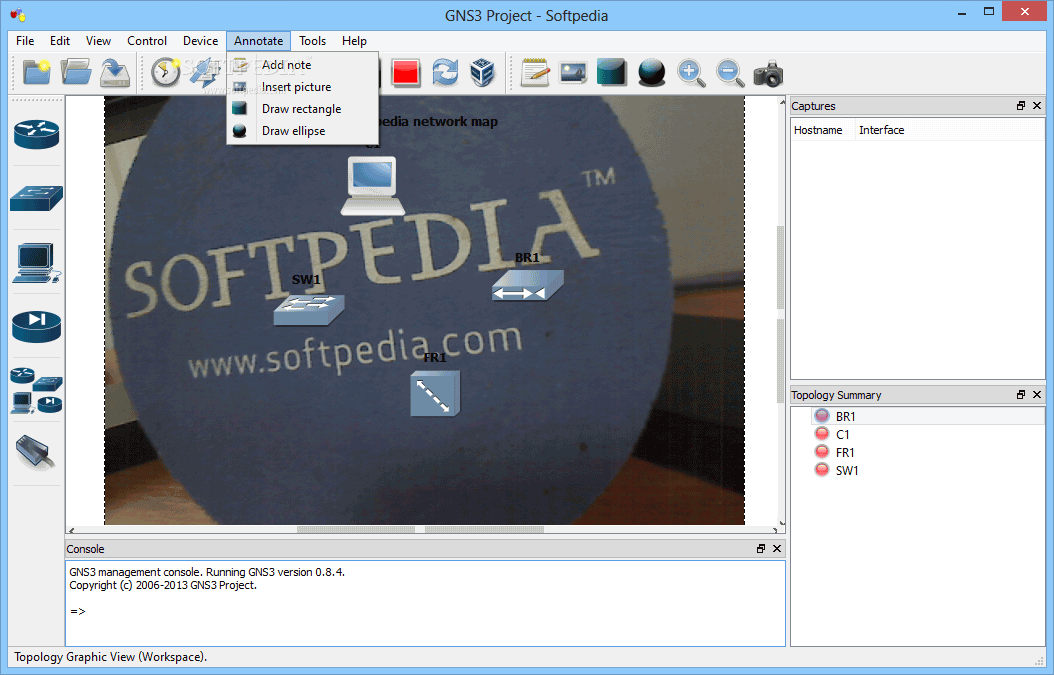Close the Annotate menu
Image resolution: width=1054 pixels, height=675 pixels.
pyautogui.click(x=259, y=41)
